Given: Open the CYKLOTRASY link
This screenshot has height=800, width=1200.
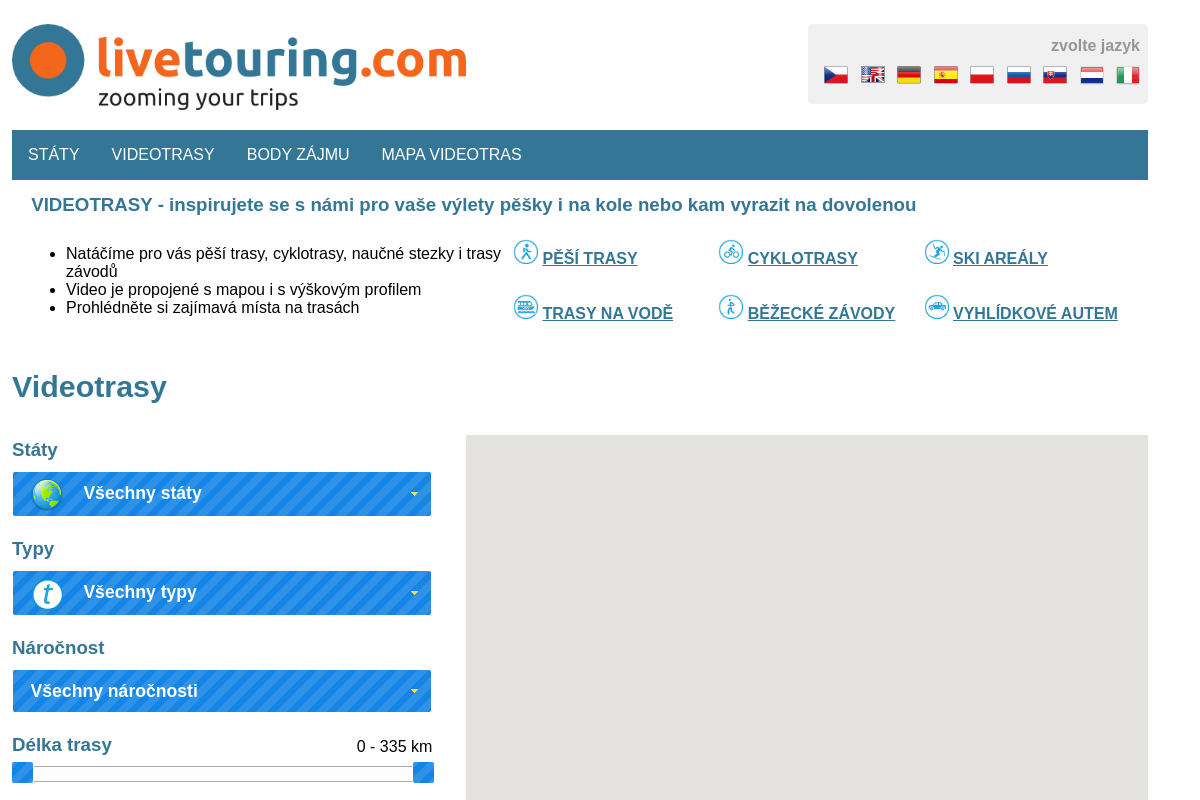Looking at the screenshot, I should (x=802, y=258).
